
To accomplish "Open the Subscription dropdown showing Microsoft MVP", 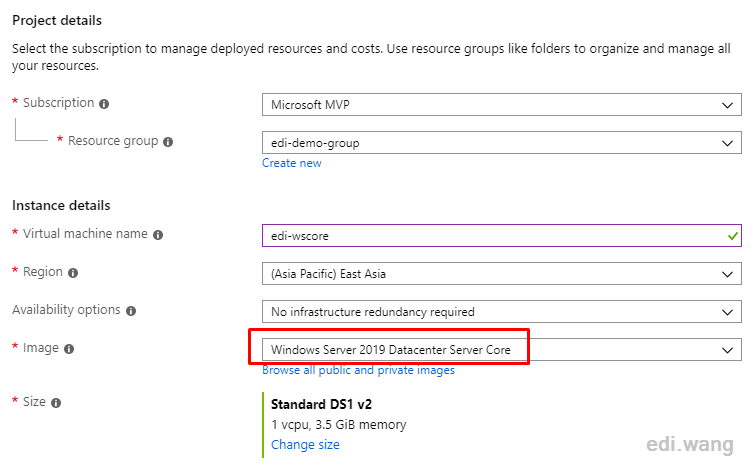I will [502, 105].
